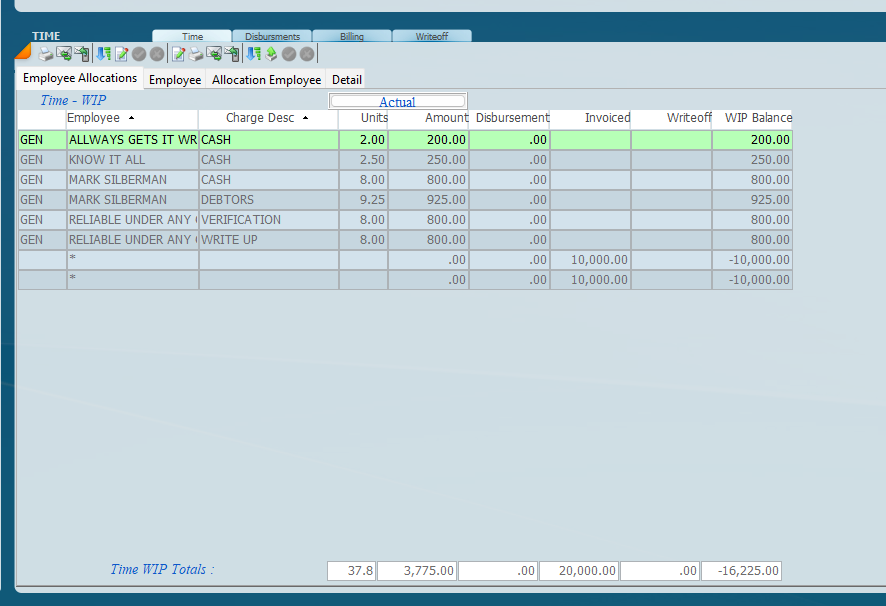Click the last grey cancel X icon
The height and width of the screenshot is (606, 886).
click(307, 54)
